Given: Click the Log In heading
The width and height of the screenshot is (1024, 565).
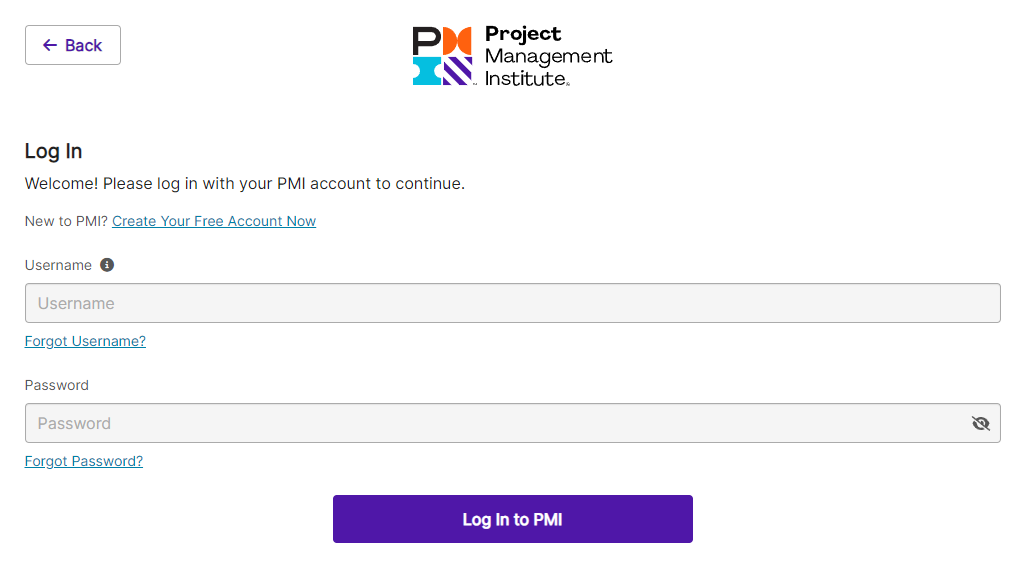Looking at the screenshot, I should click(54, 151).
